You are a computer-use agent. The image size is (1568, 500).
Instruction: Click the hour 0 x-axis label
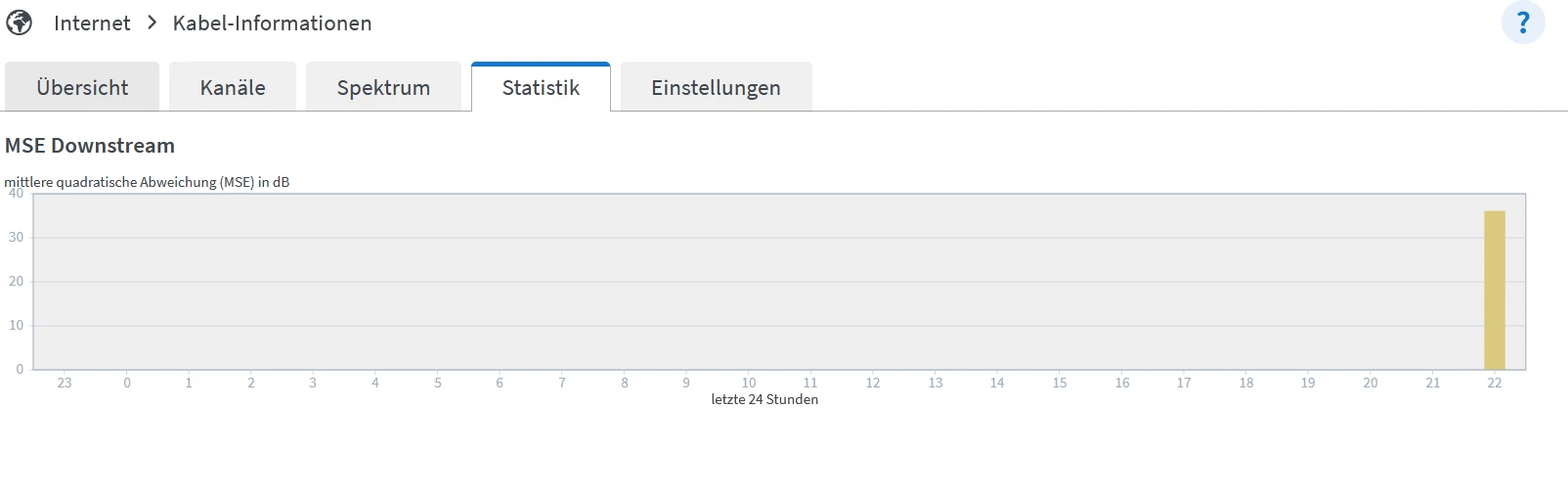click(x=127, y=383)
